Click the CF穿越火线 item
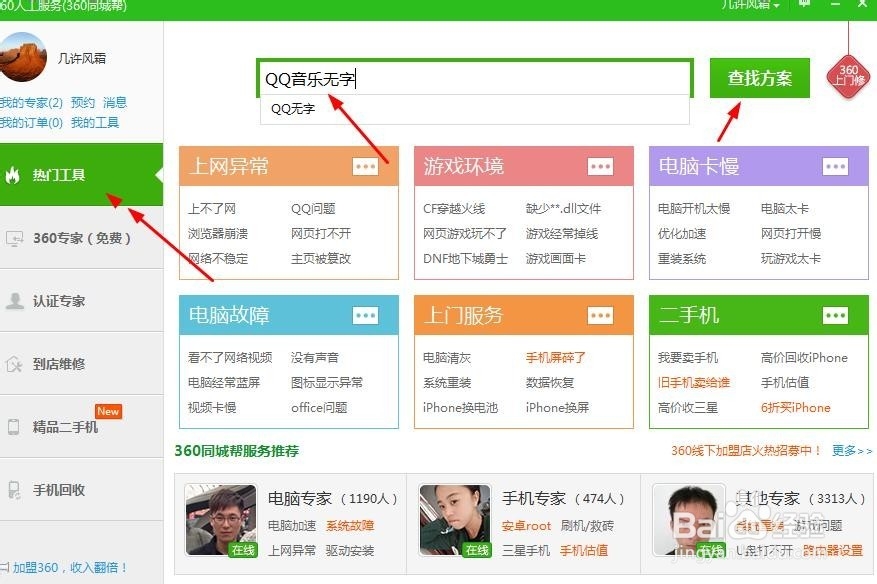This screenshot has width=877, height=584. pyautogui.click(x=454, y=209)
